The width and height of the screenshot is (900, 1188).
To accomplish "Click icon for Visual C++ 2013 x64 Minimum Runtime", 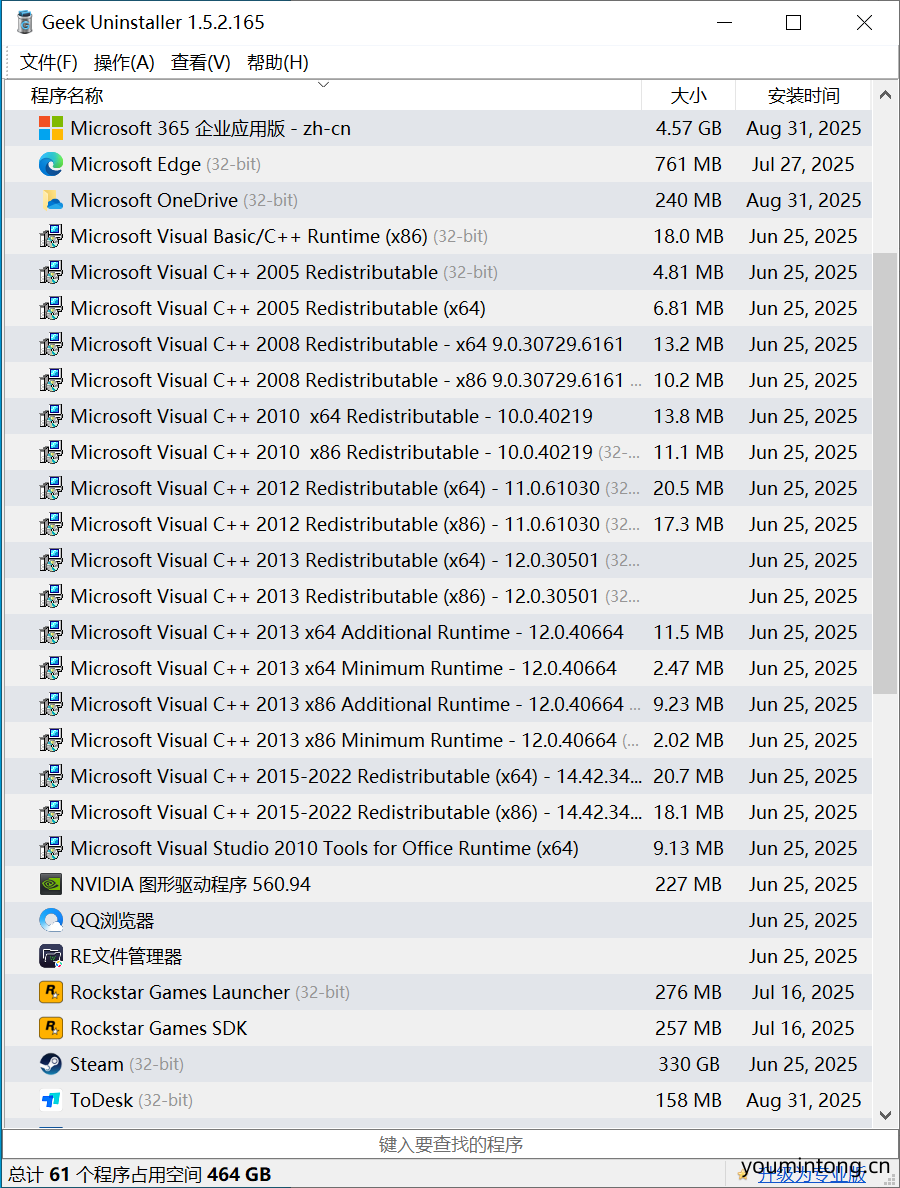I will (51, 668).
